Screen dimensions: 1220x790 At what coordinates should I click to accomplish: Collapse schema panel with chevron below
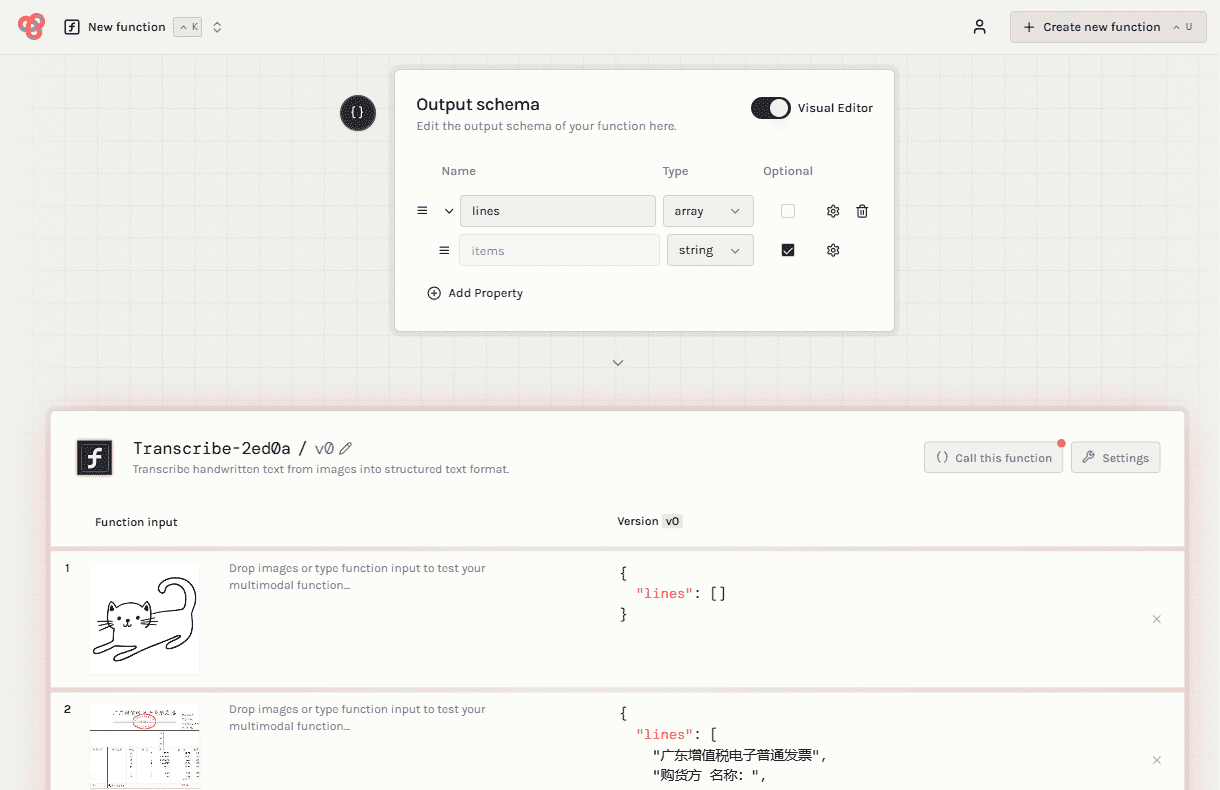pos(618,363)
